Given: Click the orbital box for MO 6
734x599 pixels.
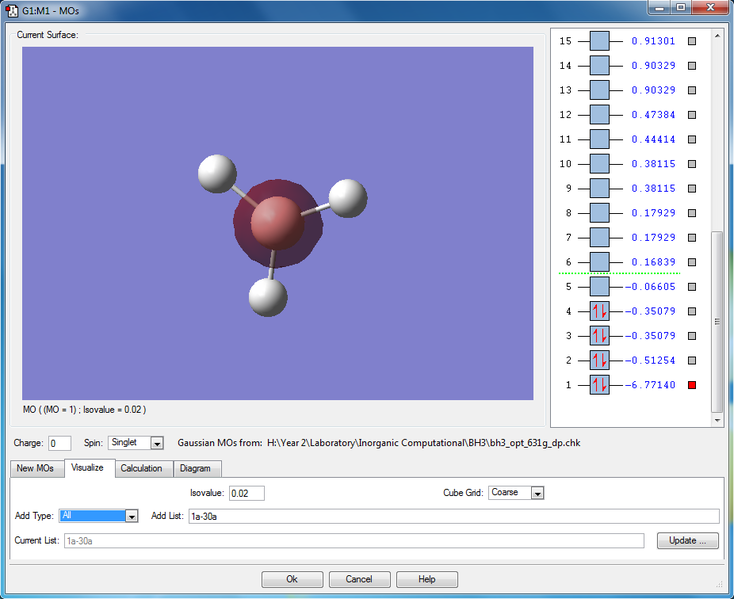Looking at the screenshot, I should 599,262.
